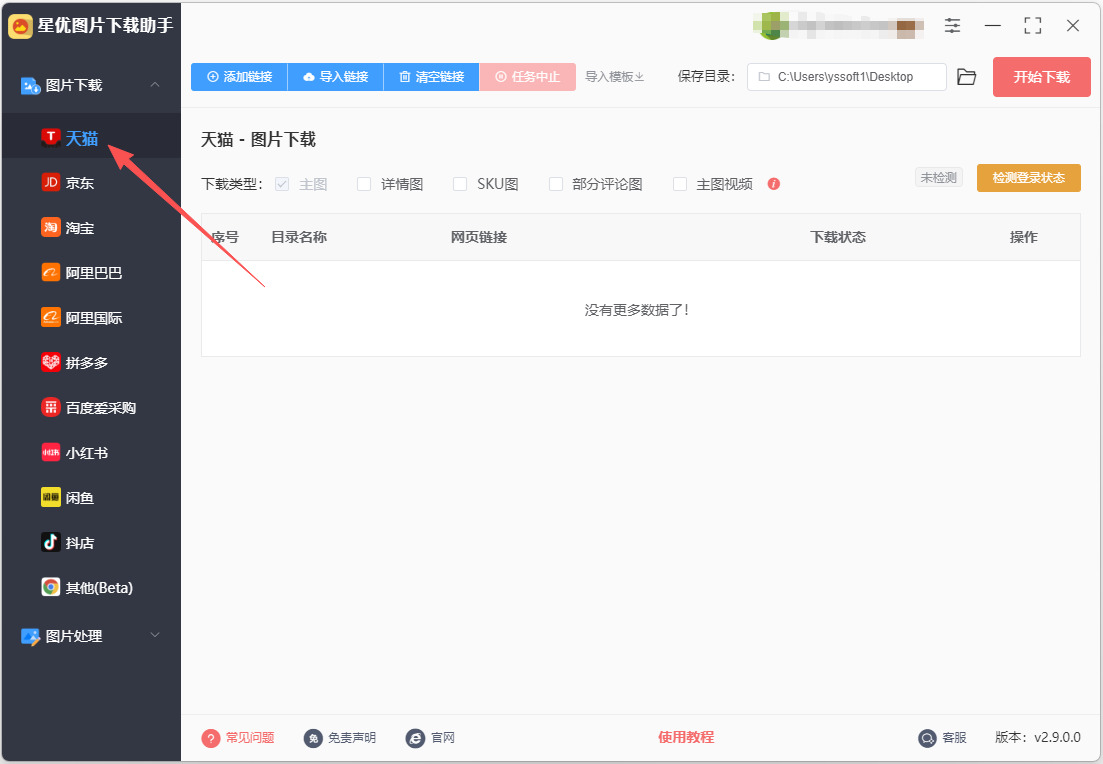Click the user avatar in title bar
1103x764 pixels.
click(x=770, y=26)
